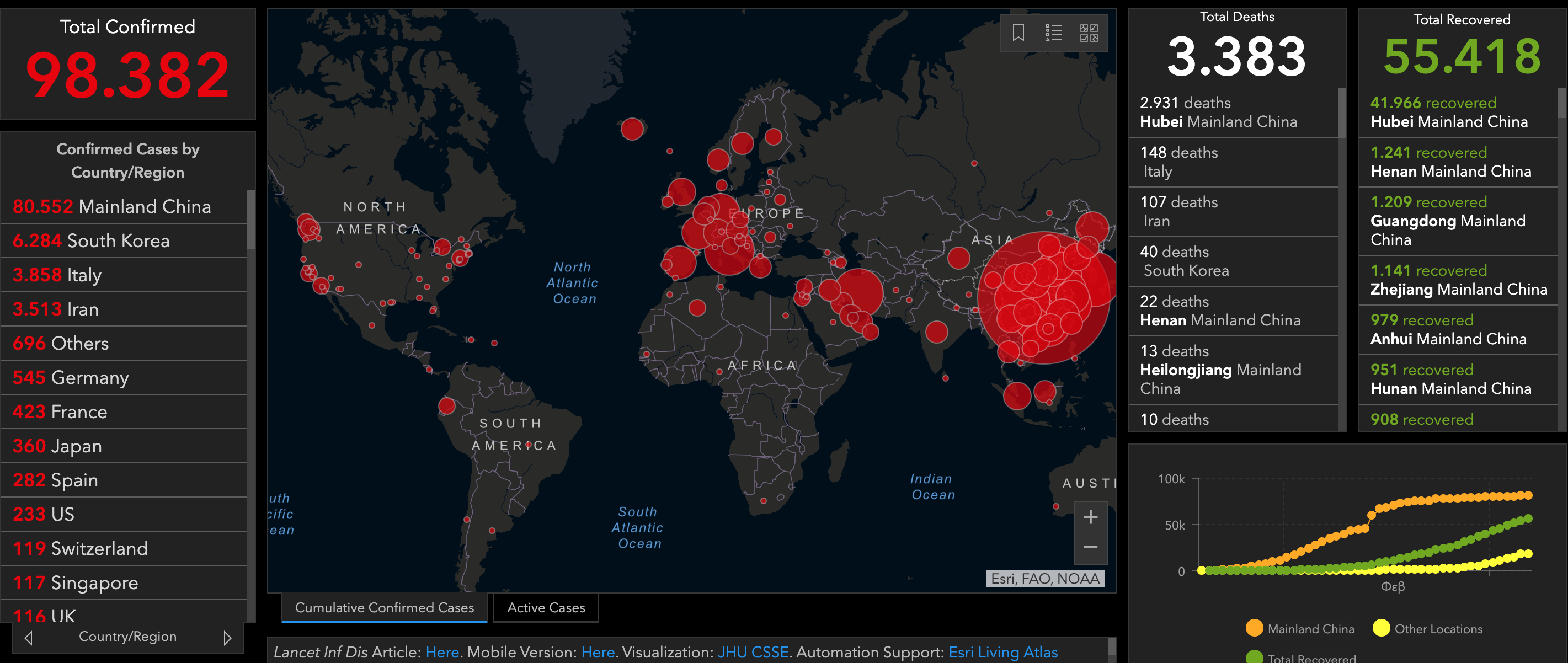Switch to Cumulative Confirmed Cases tab

pos(384,607)
